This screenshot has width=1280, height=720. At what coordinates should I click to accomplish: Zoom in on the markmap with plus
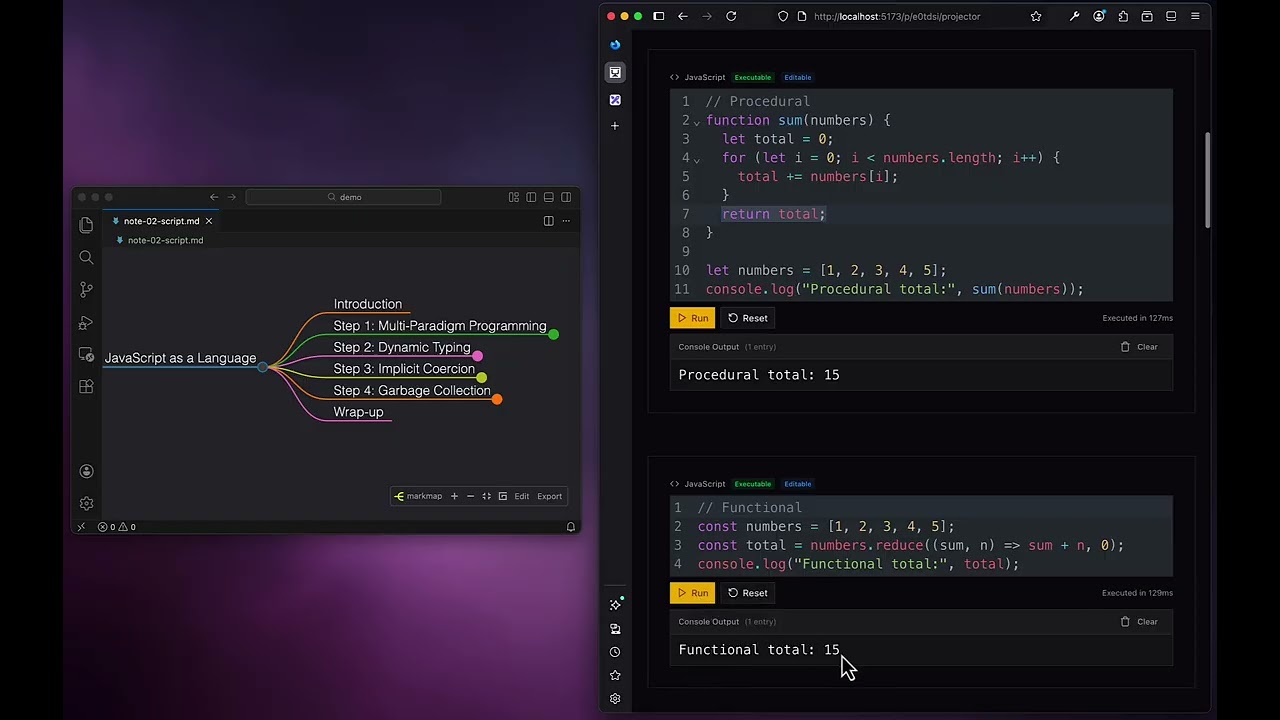pos(454,496)
